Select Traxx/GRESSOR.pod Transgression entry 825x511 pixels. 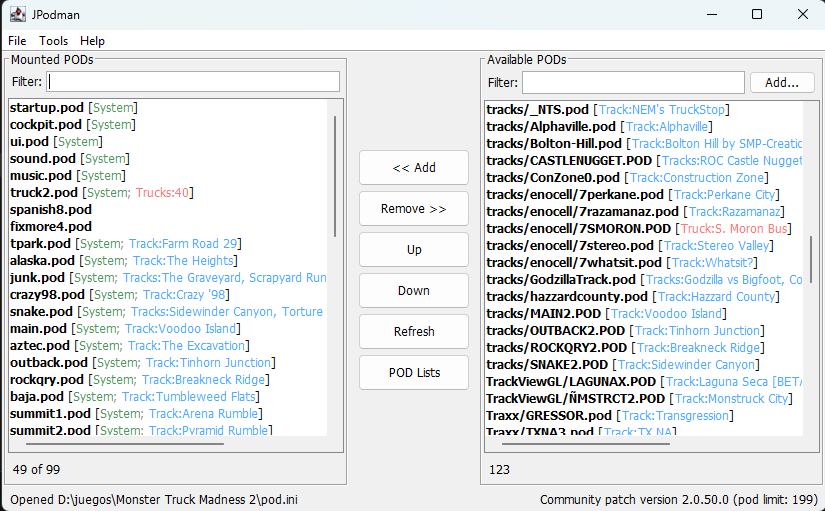pos(644,416)
